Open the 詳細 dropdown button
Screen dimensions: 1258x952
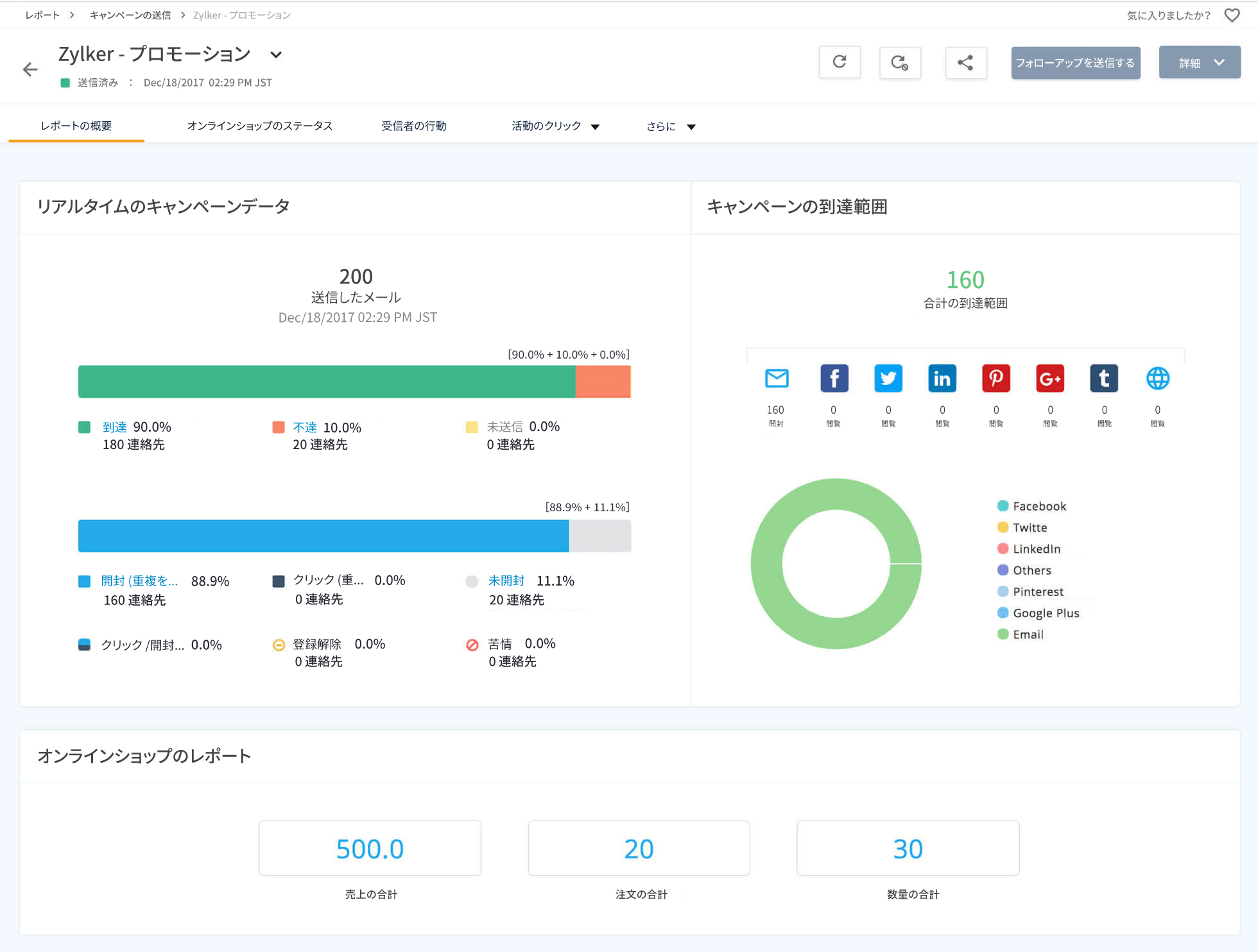coord(1199,62)
